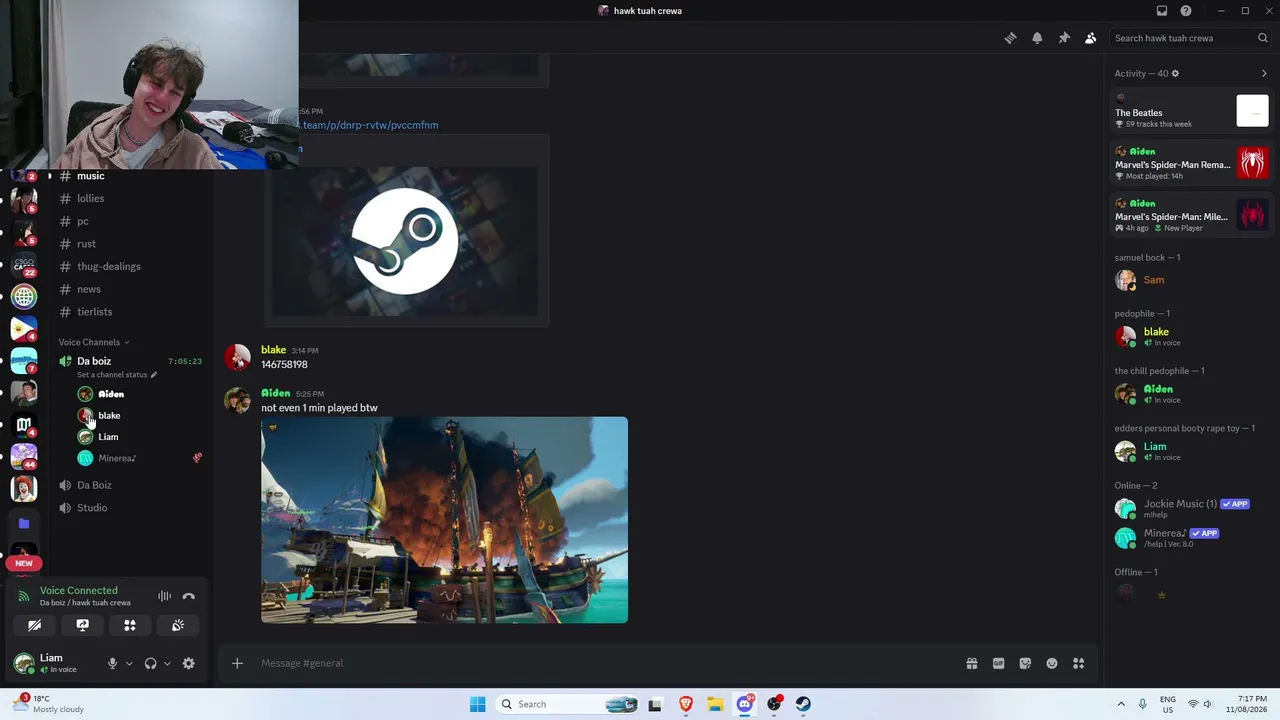Screen dimensions: 1280x720
Task: Deafen with the headphones button
Action: [x=150, y=663]
